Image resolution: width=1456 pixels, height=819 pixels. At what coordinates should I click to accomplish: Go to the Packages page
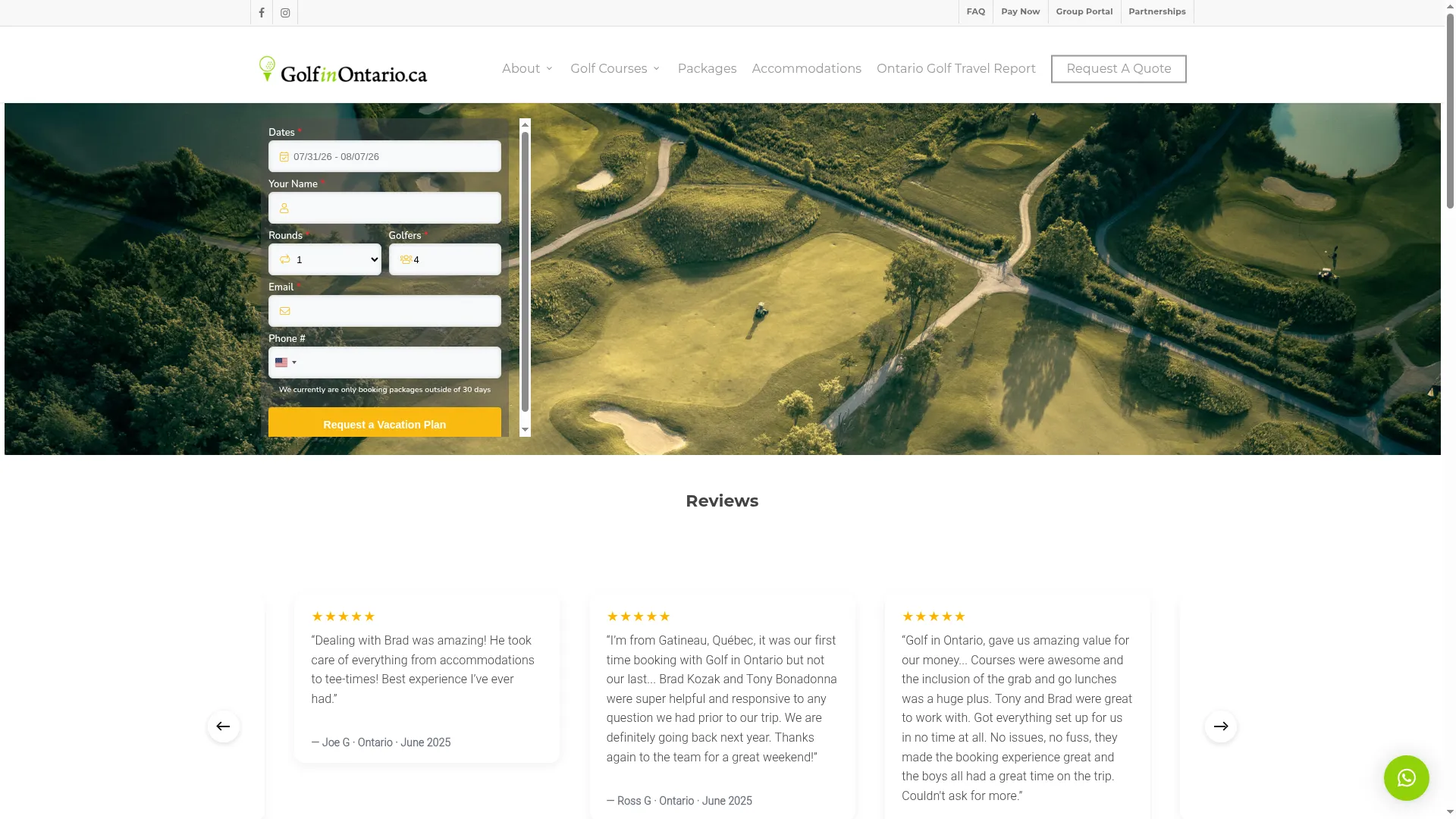coord(707,69)
